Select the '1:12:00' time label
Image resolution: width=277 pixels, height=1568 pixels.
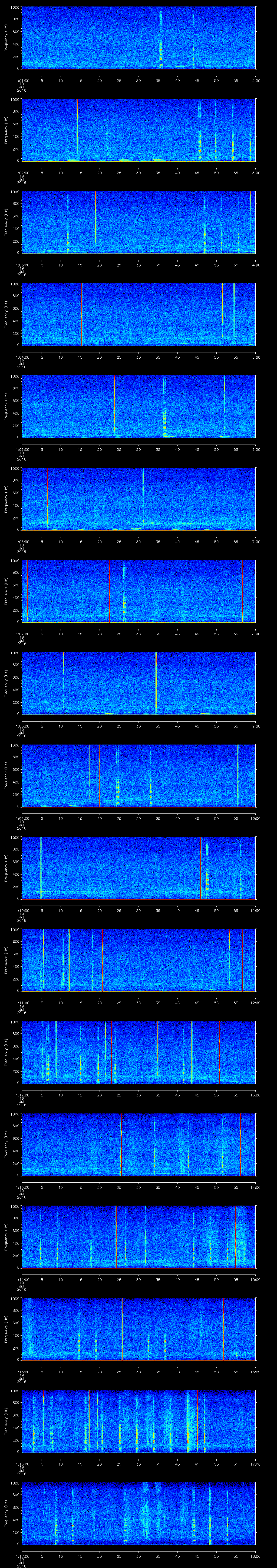(22, 1095)
